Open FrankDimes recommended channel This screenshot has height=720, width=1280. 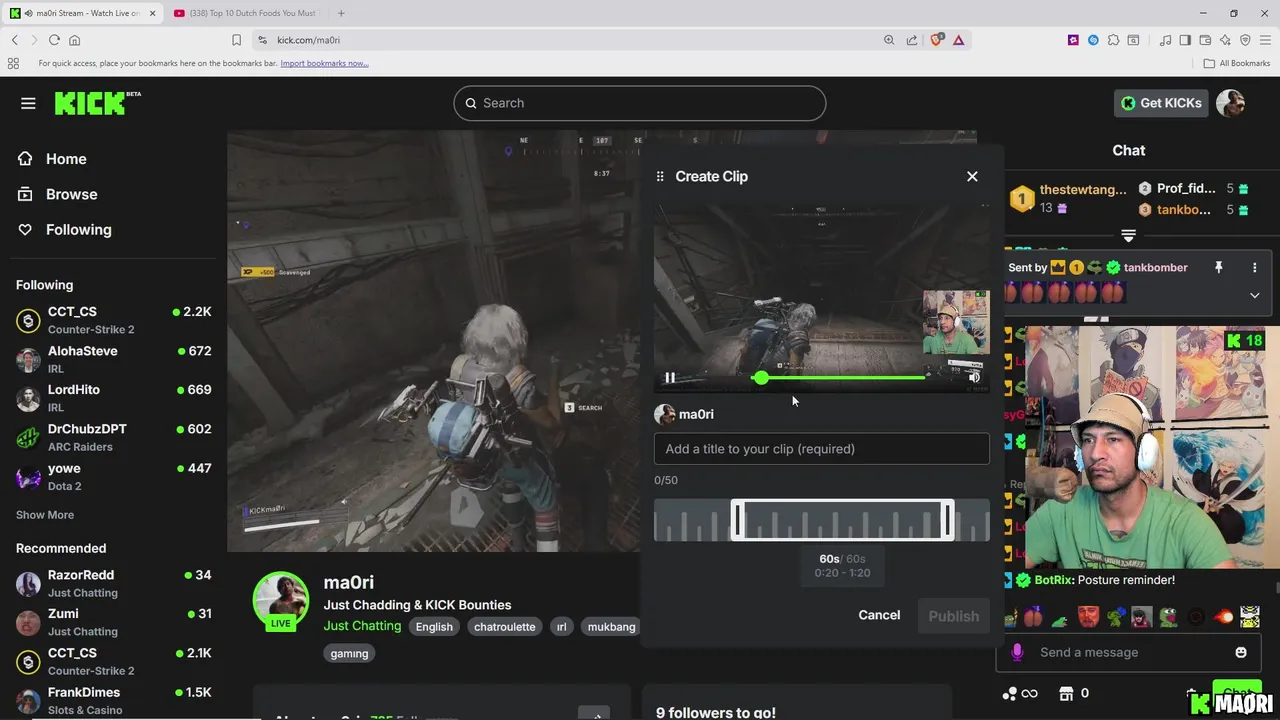pos(113,700)
